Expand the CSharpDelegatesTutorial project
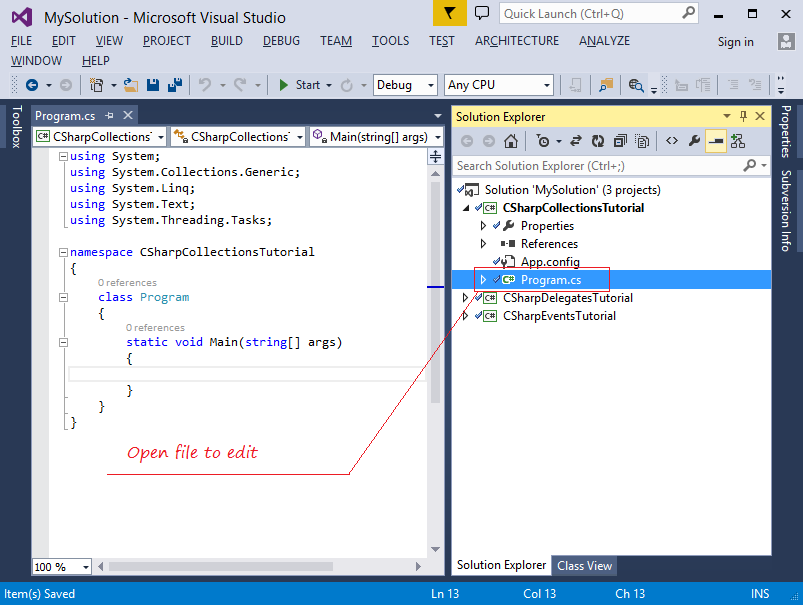 click(465, 298)
